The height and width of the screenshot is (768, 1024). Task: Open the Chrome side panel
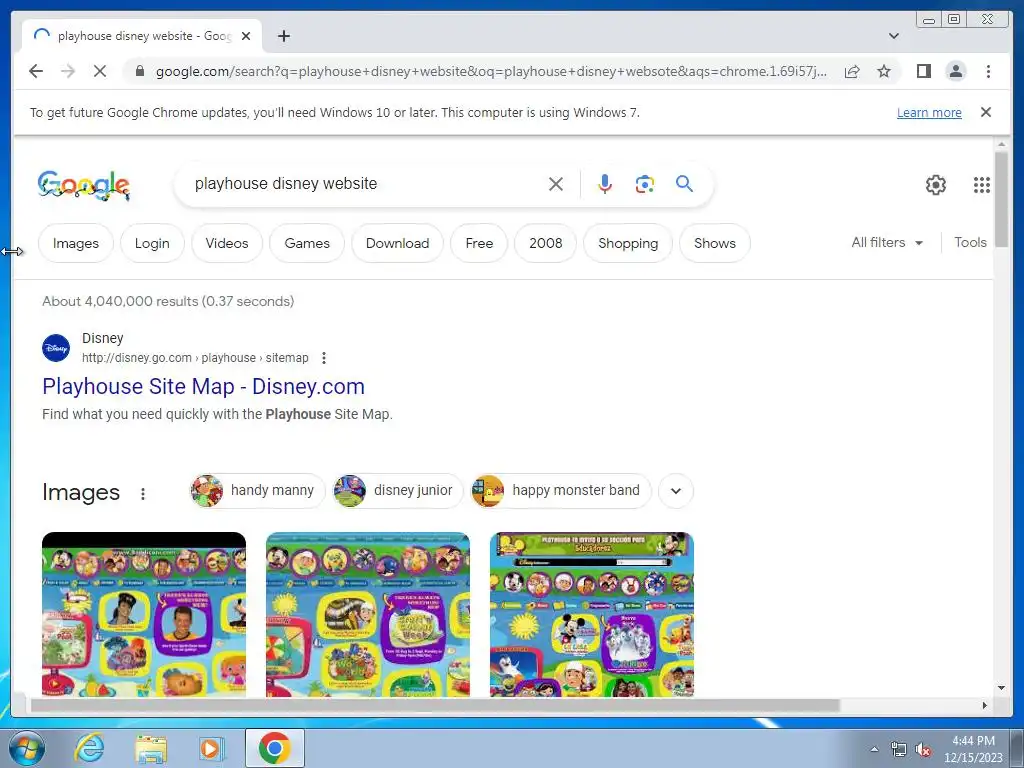pyautogui.click(x=923, y=71)
